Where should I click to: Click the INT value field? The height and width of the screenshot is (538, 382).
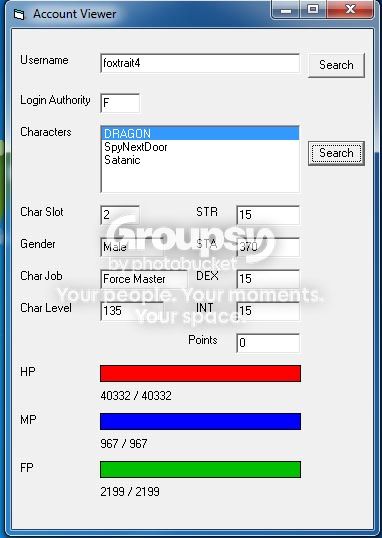click(268, 311)
